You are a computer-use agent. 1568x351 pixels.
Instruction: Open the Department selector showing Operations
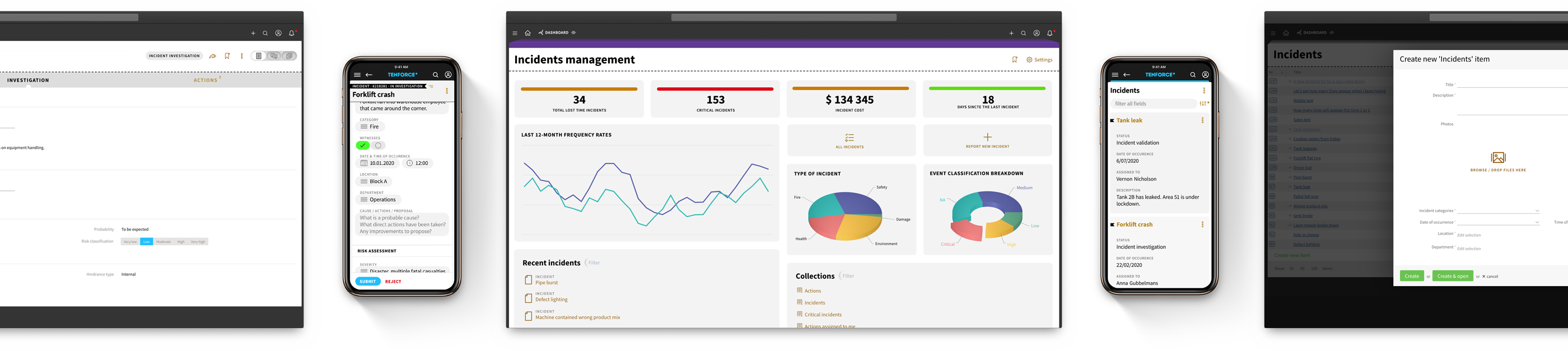click(379, 199)
